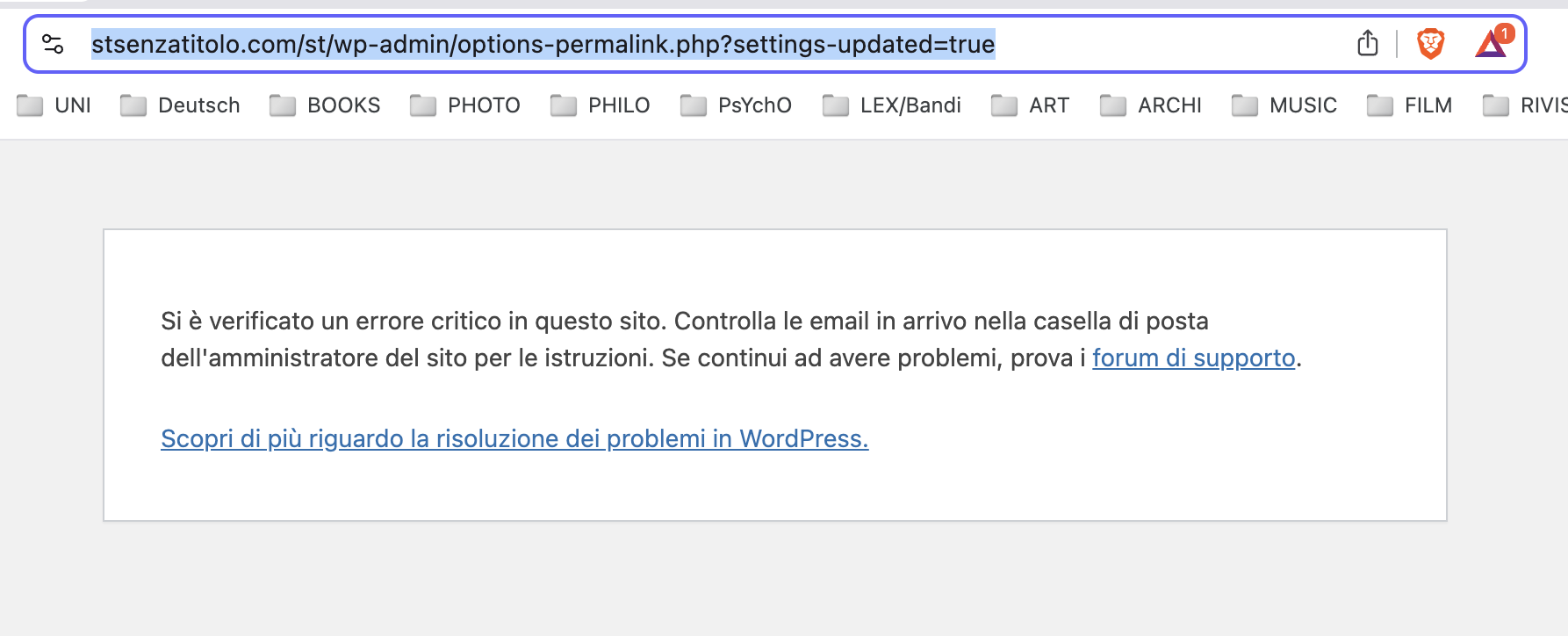Open the Brave Shields lion icon
The height and width of the screenshot is (636, 1568).
(x=1431, y=44)
